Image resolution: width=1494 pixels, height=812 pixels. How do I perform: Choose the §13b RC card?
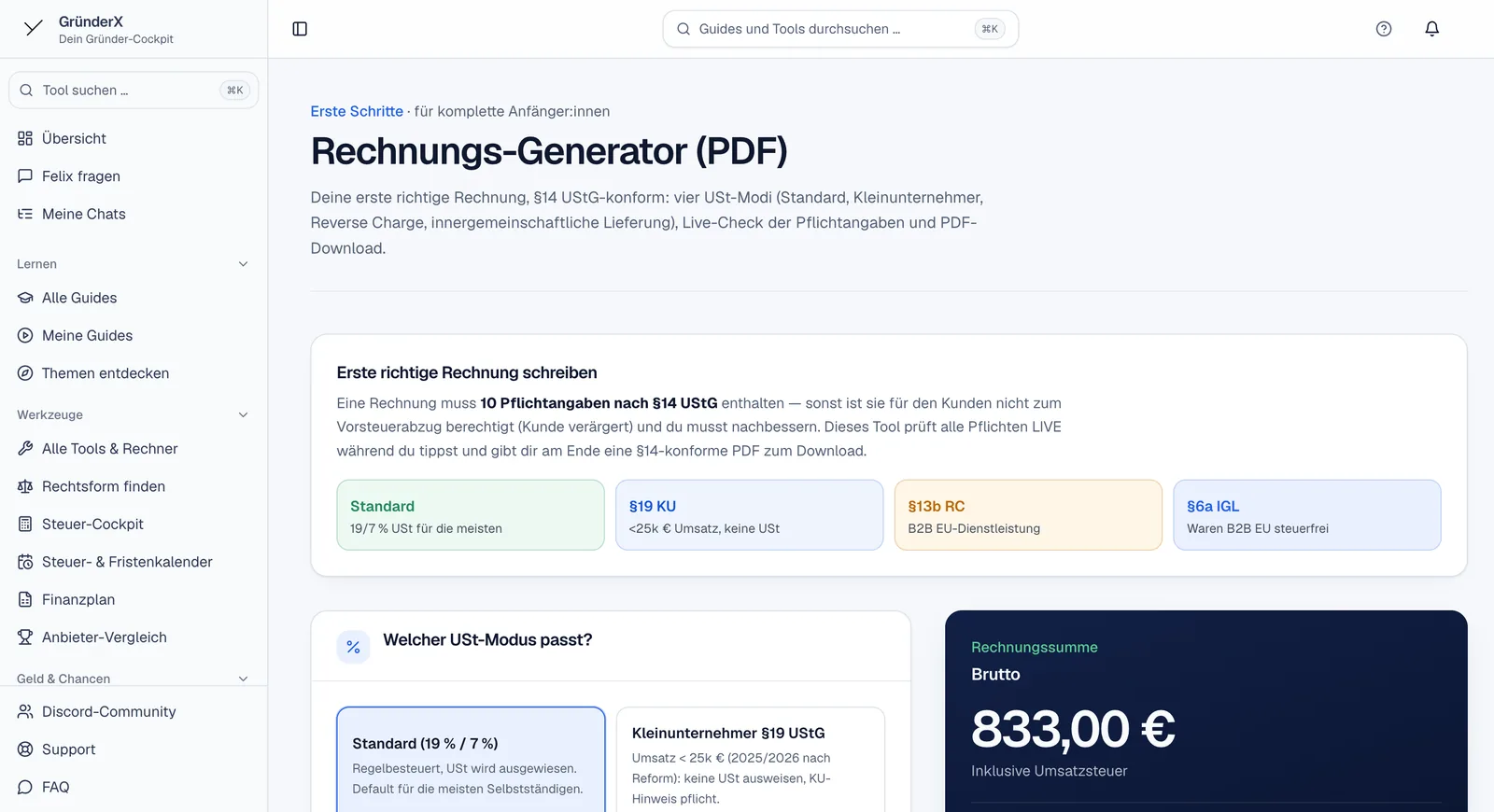1028,515
